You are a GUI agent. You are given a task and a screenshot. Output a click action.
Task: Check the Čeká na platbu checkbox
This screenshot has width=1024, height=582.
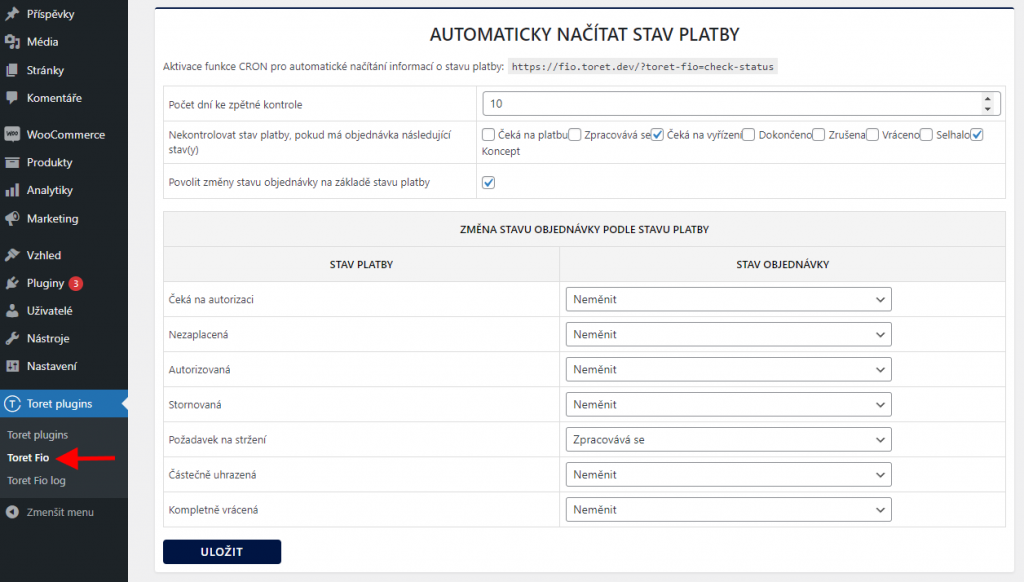[488, 135]
